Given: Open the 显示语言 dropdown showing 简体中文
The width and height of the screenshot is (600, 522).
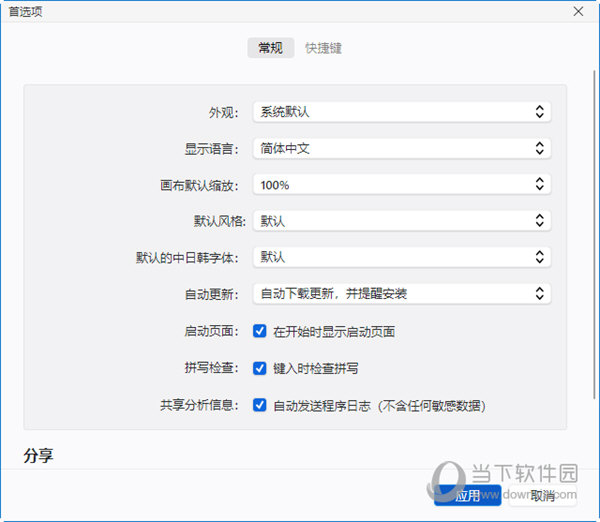Looking at the screenshot, I should (402, 148).
